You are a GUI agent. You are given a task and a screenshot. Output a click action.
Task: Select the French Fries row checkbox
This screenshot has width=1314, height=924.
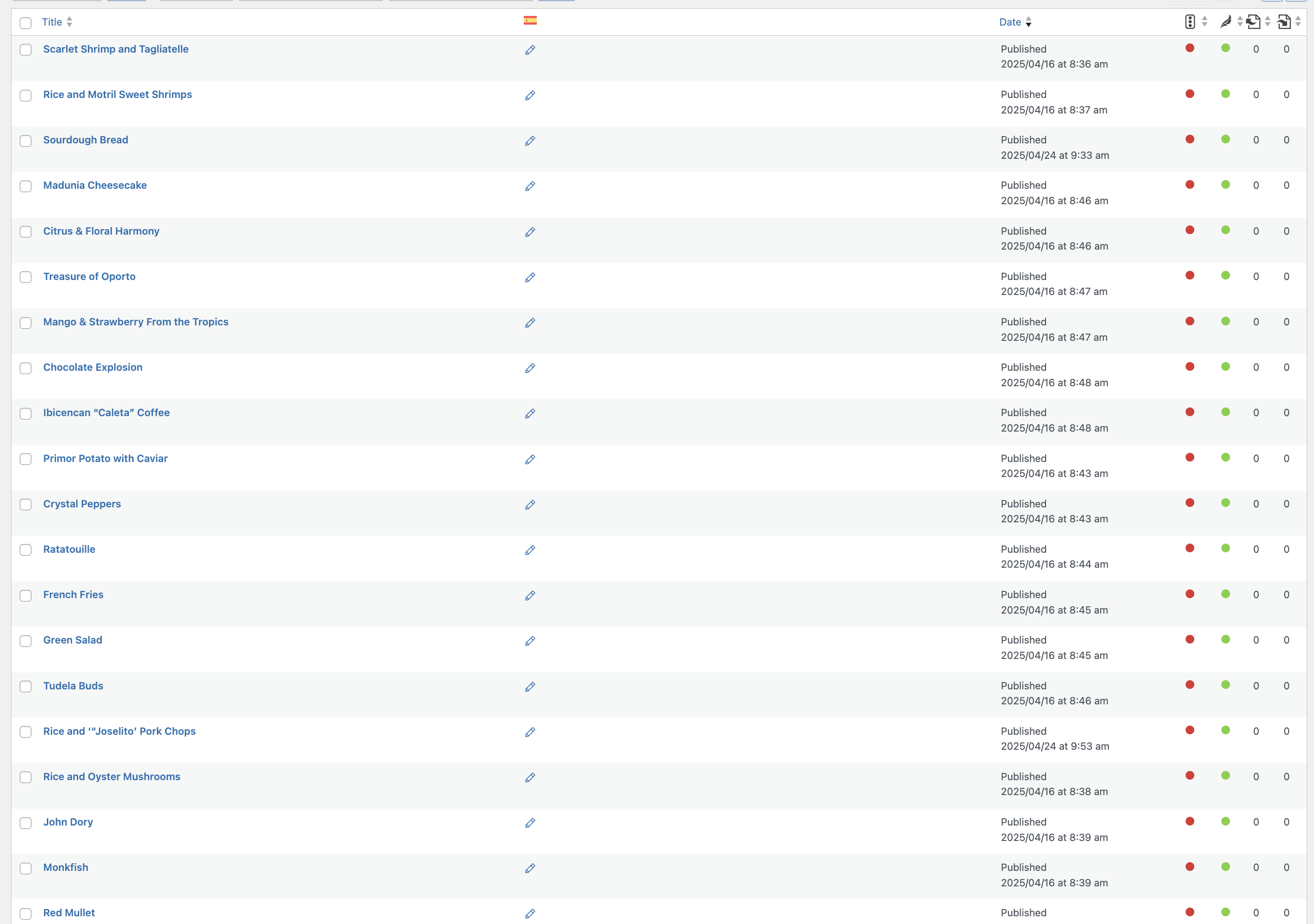tap(26, 595)
